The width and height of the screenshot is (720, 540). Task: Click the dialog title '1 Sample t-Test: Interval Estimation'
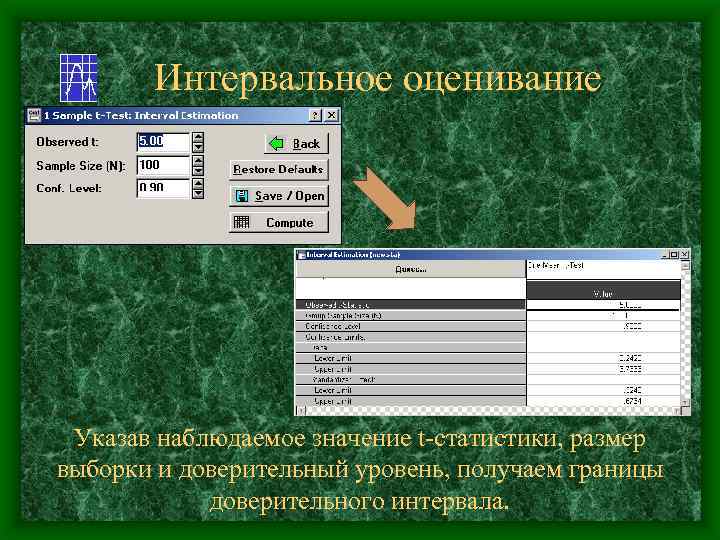coord(141,116)
